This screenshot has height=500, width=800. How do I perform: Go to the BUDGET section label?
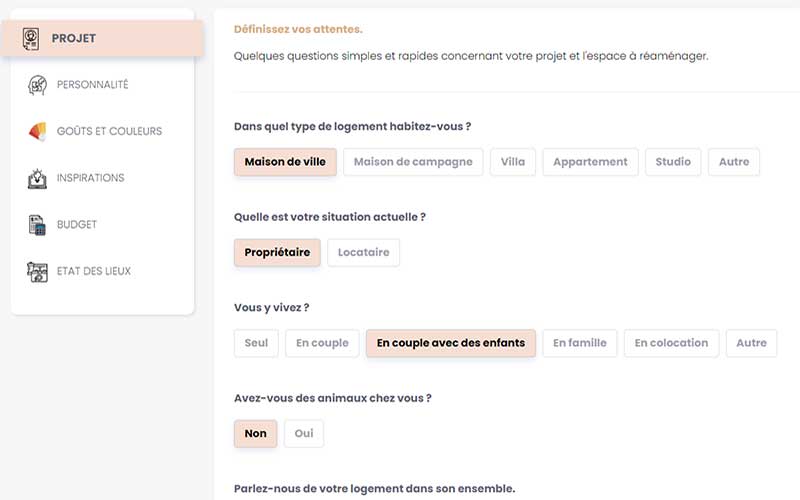tap(77, 224)
